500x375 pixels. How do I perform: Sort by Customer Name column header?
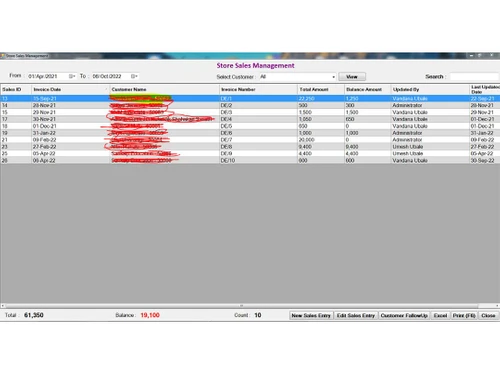point(164,89)
